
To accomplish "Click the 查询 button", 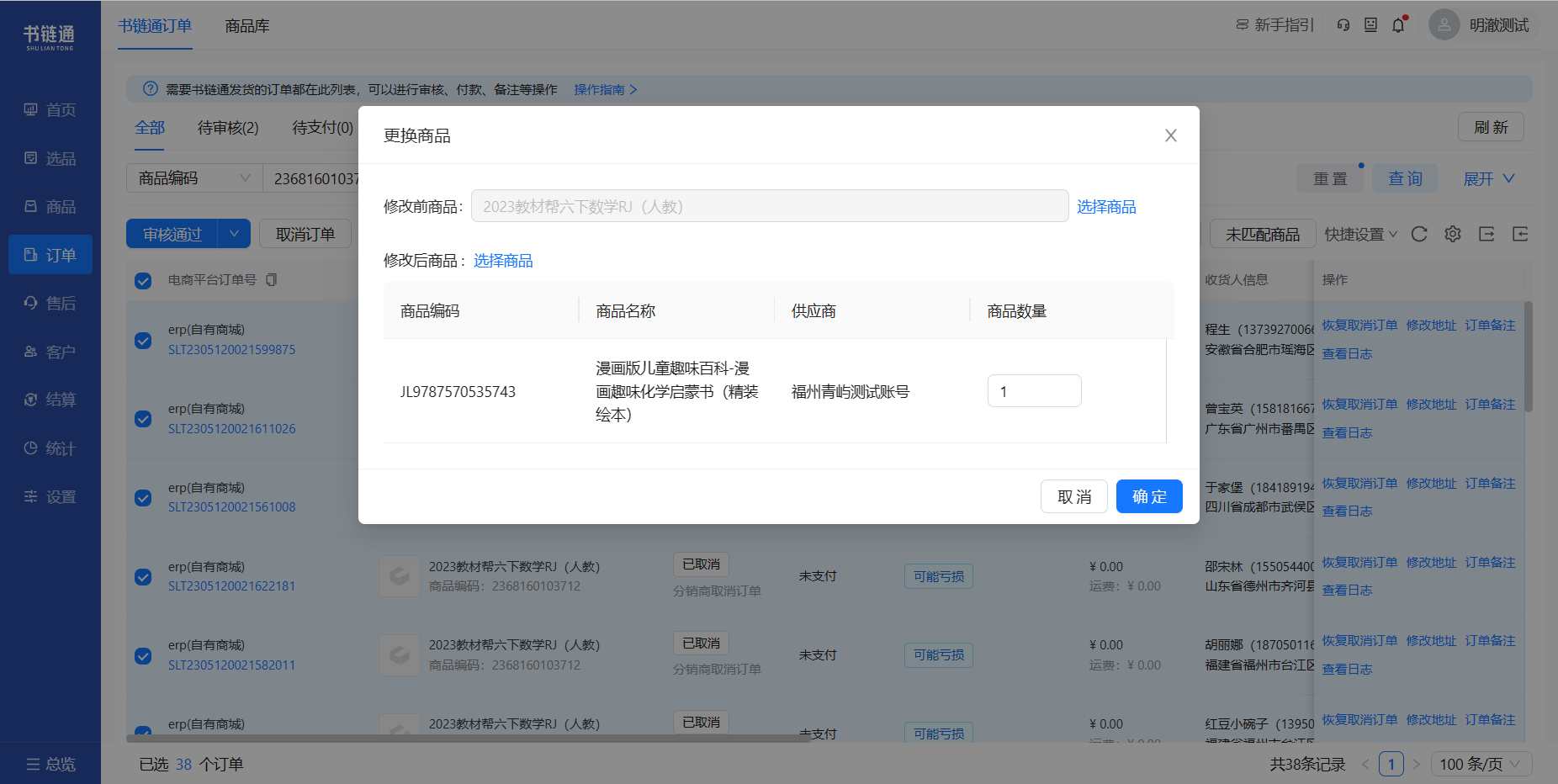I will click(1405, 179).
